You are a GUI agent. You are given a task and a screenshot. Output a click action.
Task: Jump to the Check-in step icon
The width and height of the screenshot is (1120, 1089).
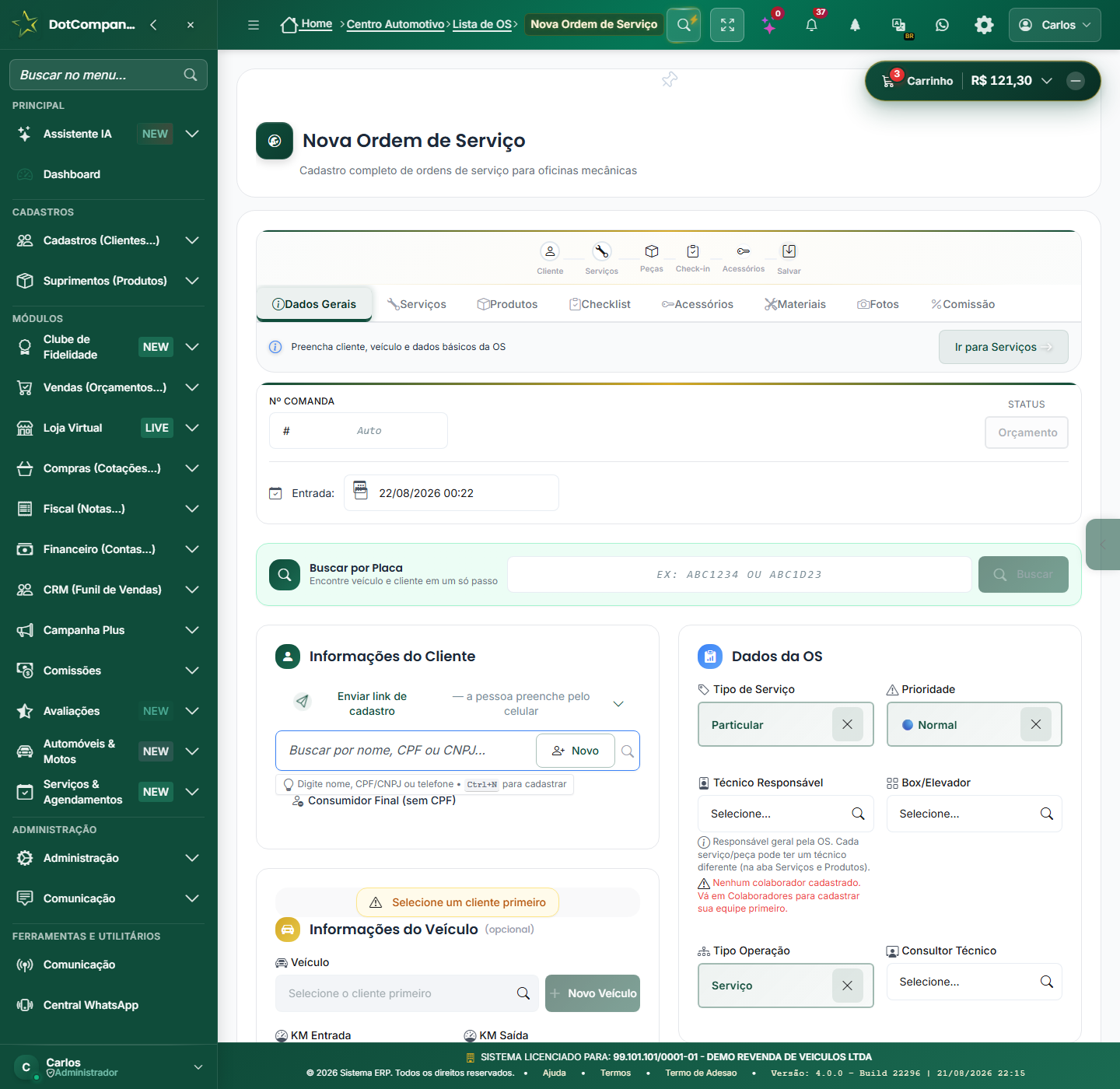tap(693, 251)
